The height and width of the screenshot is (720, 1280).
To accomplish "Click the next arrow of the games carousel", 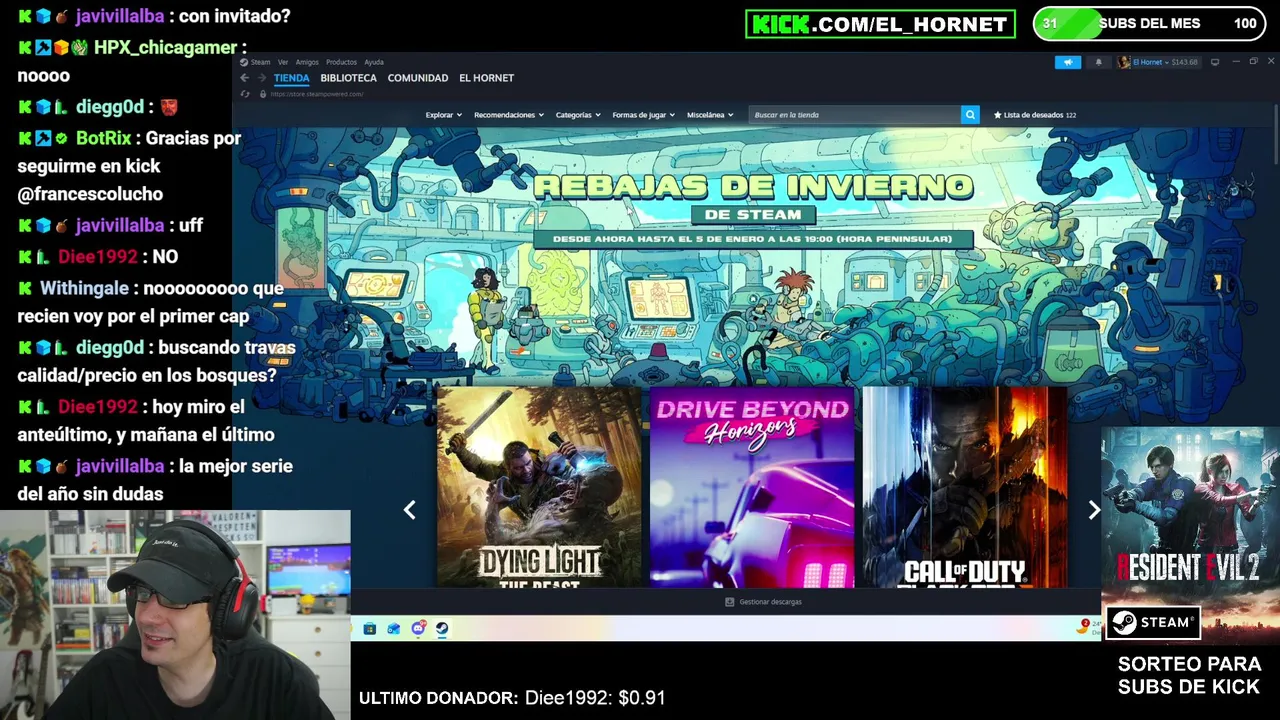I will click(x=1094, y=510).
